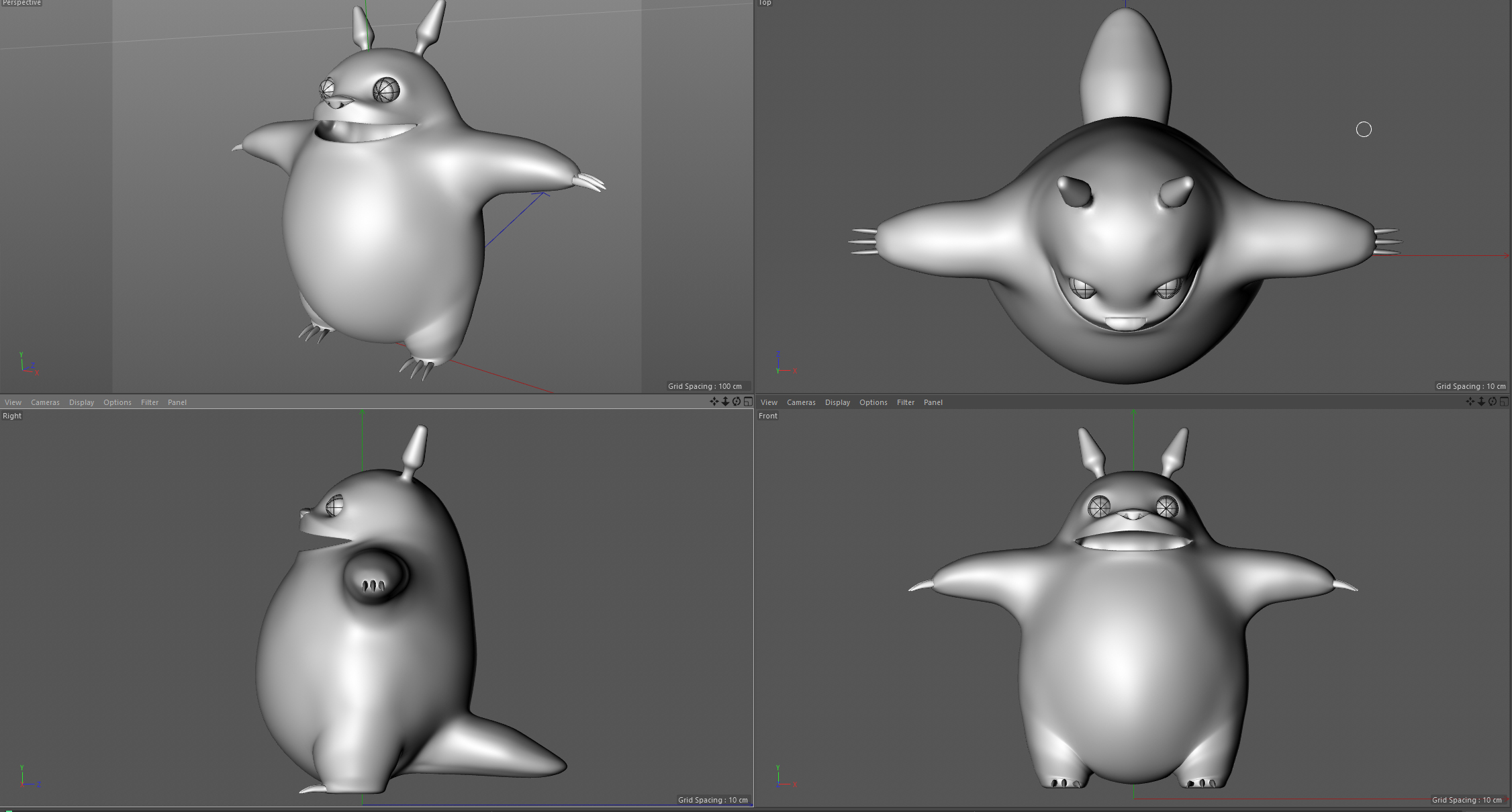Open the View menu above Right viewport
The width and height of the screenshot is (1512, 812).
(13, 402)
